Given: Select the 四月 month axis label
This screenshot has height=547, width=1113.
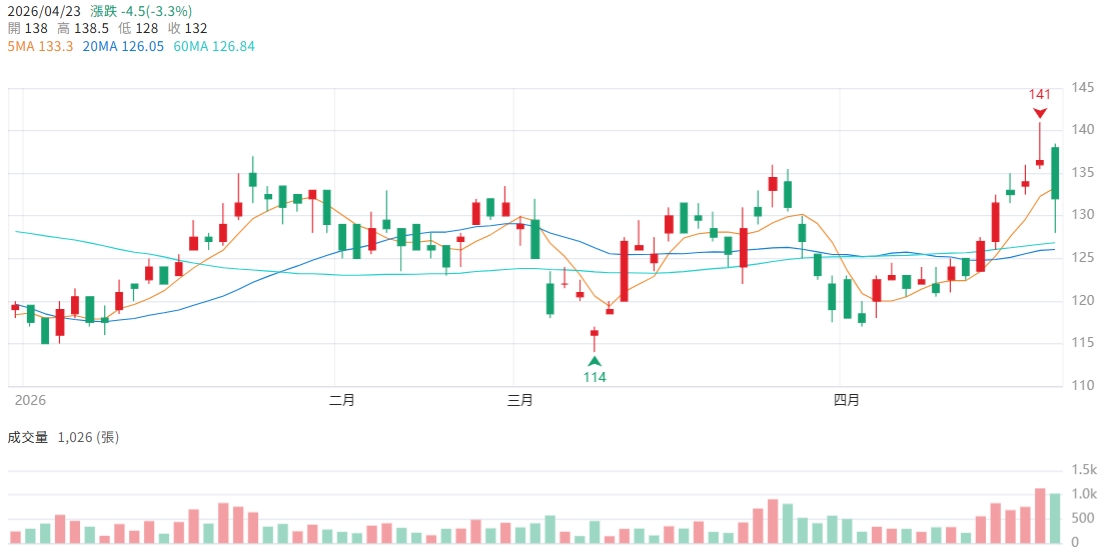Looking at the screenshot, I should click(846, 400).
